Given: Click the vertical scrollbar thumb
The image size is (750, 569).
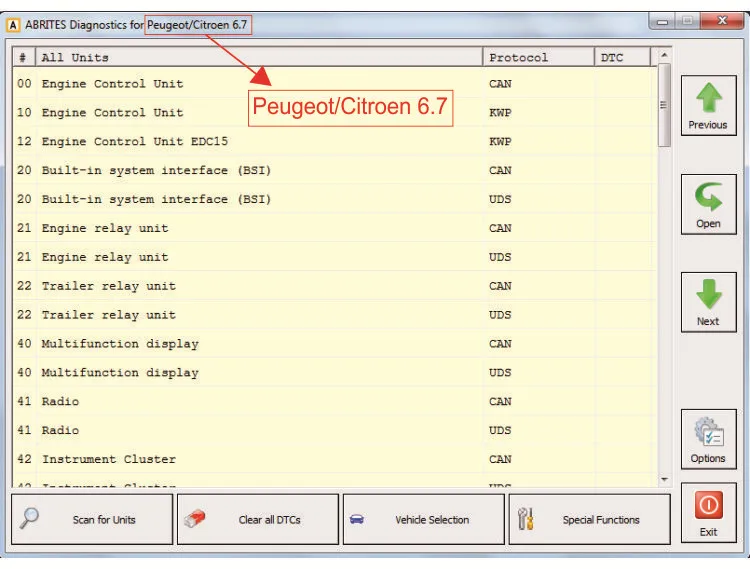Looking at the screenshot, I should pyautogui.click(x=664, y=105).
